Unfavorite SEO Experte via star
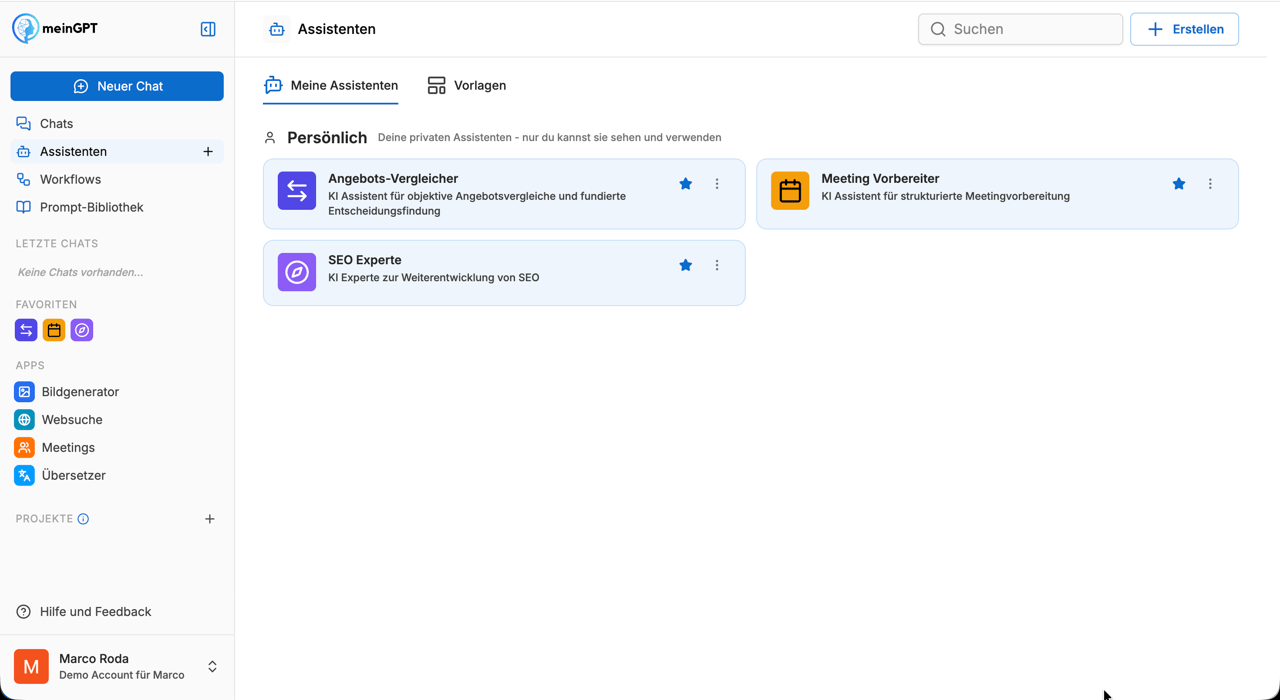The height and width of the screenshot is (700, 1280). coord(685,265)
